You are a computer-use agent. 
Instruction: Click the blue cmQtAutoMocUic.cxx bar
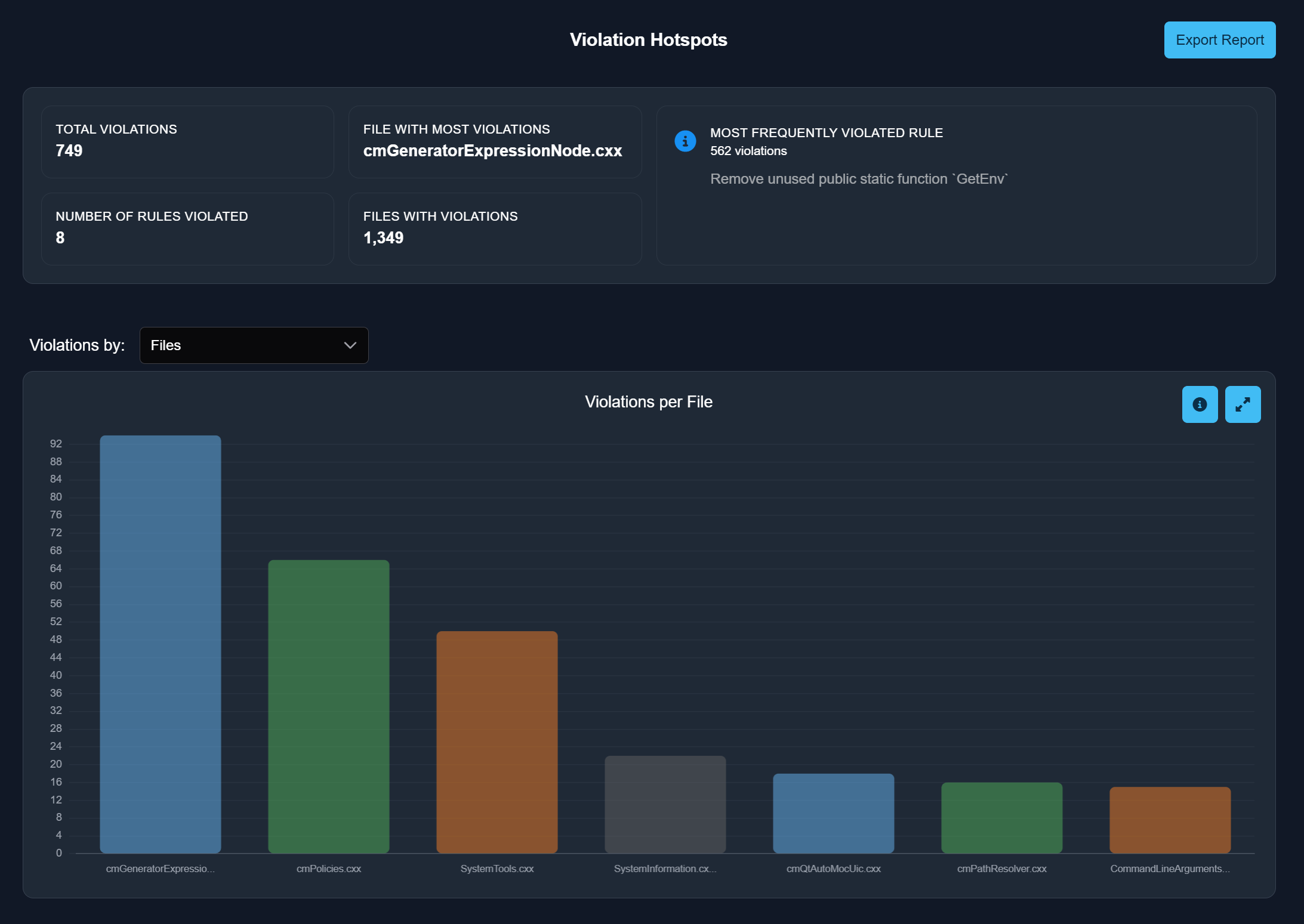[834, 813]
